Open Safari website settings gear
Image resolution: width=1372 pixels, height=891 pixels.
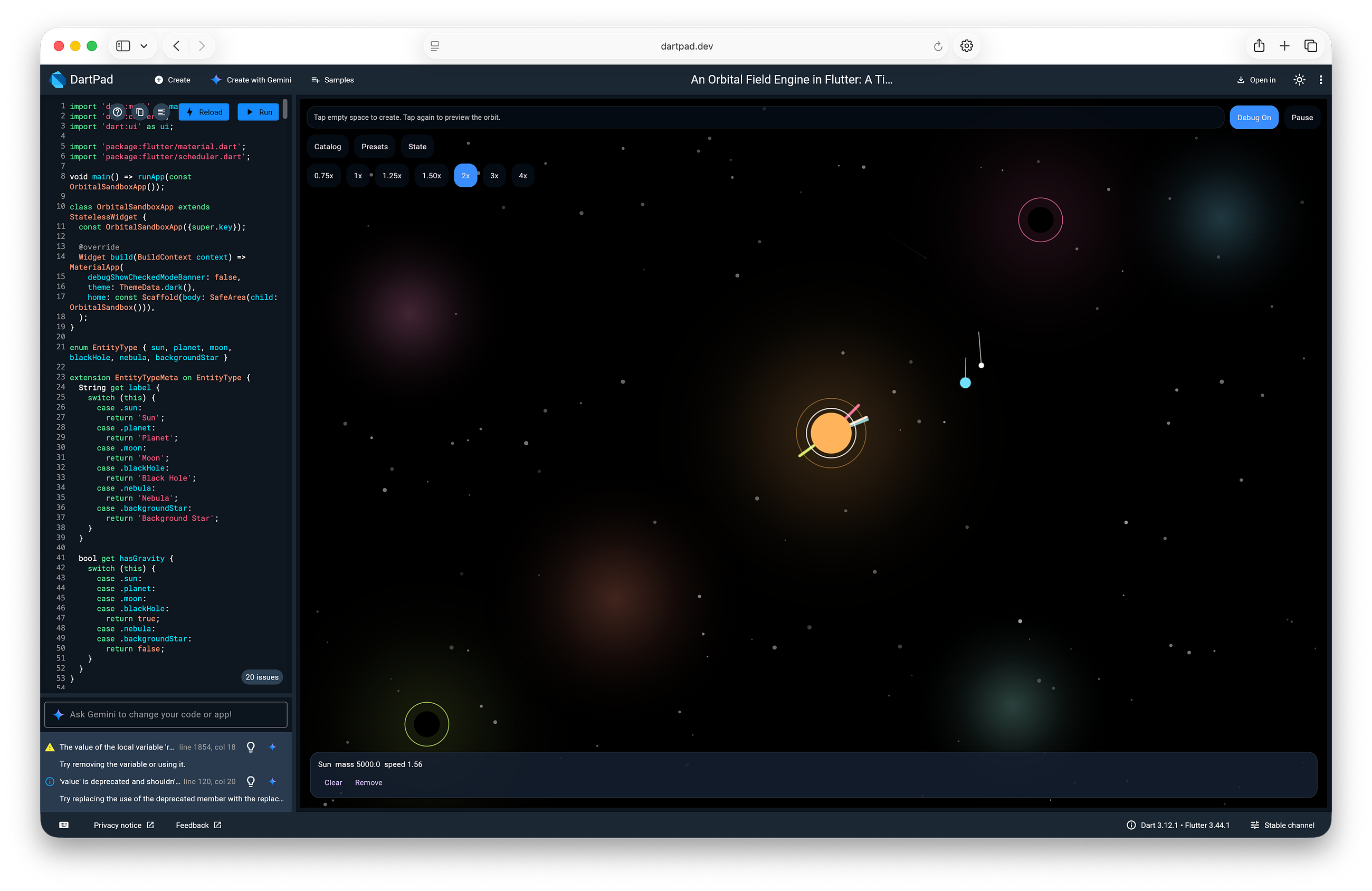coord(967,46)
